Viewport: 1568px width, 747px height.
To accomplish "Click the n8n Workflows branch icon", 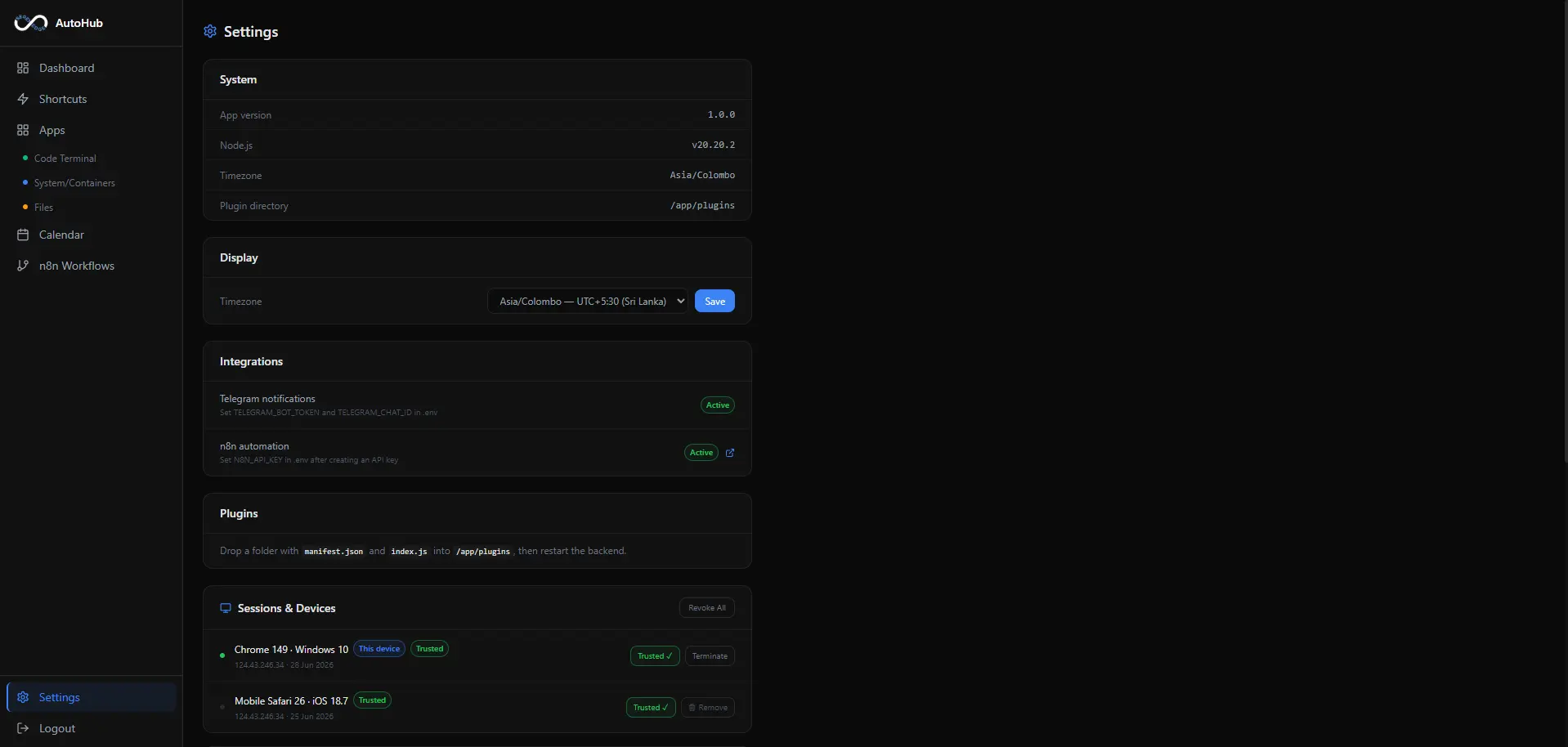I will click(x=23, y=266).
